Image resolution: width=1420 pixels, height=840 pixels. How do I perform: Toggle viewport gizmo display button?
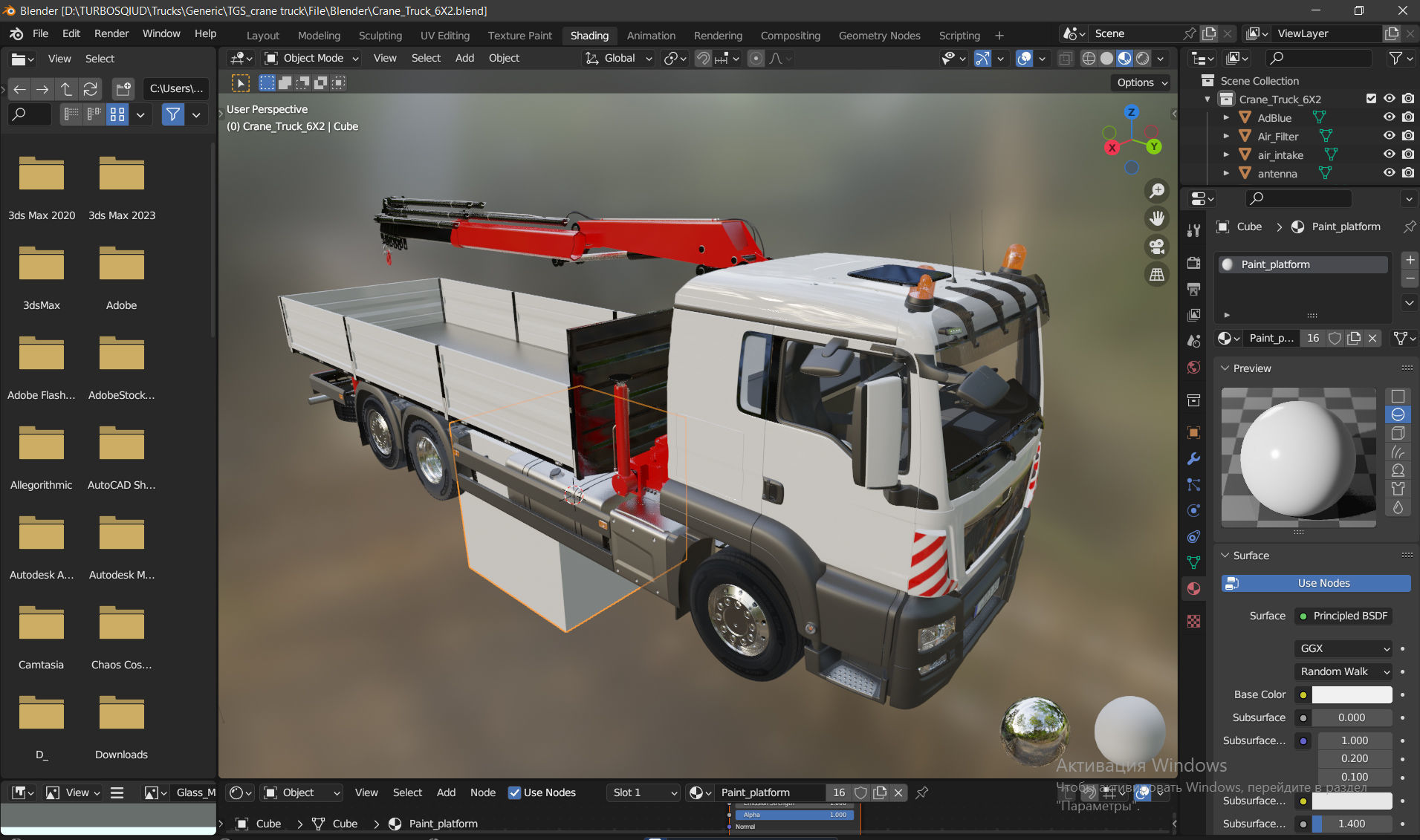[x=982, y=59]
